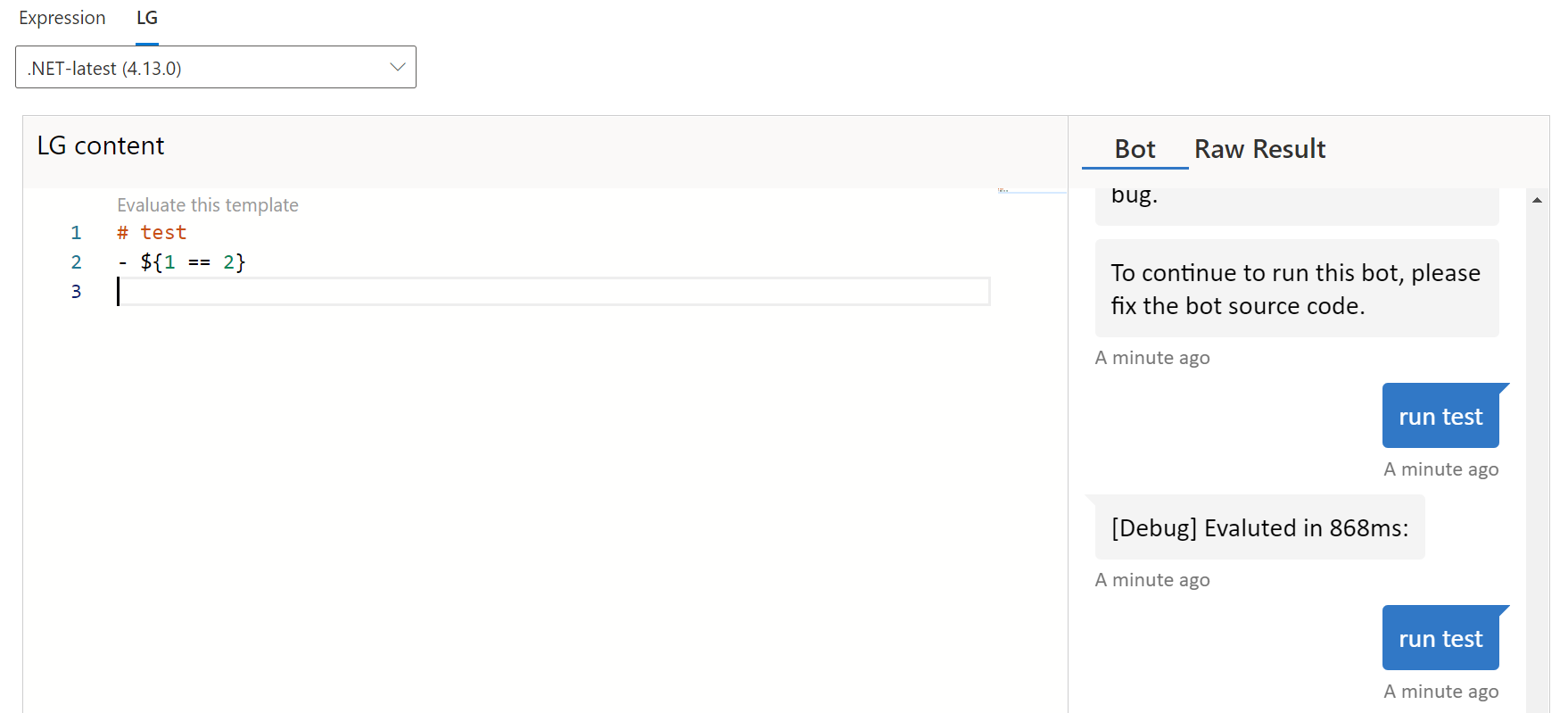Select the 'fix the bot source code' message

[1295, 288]
